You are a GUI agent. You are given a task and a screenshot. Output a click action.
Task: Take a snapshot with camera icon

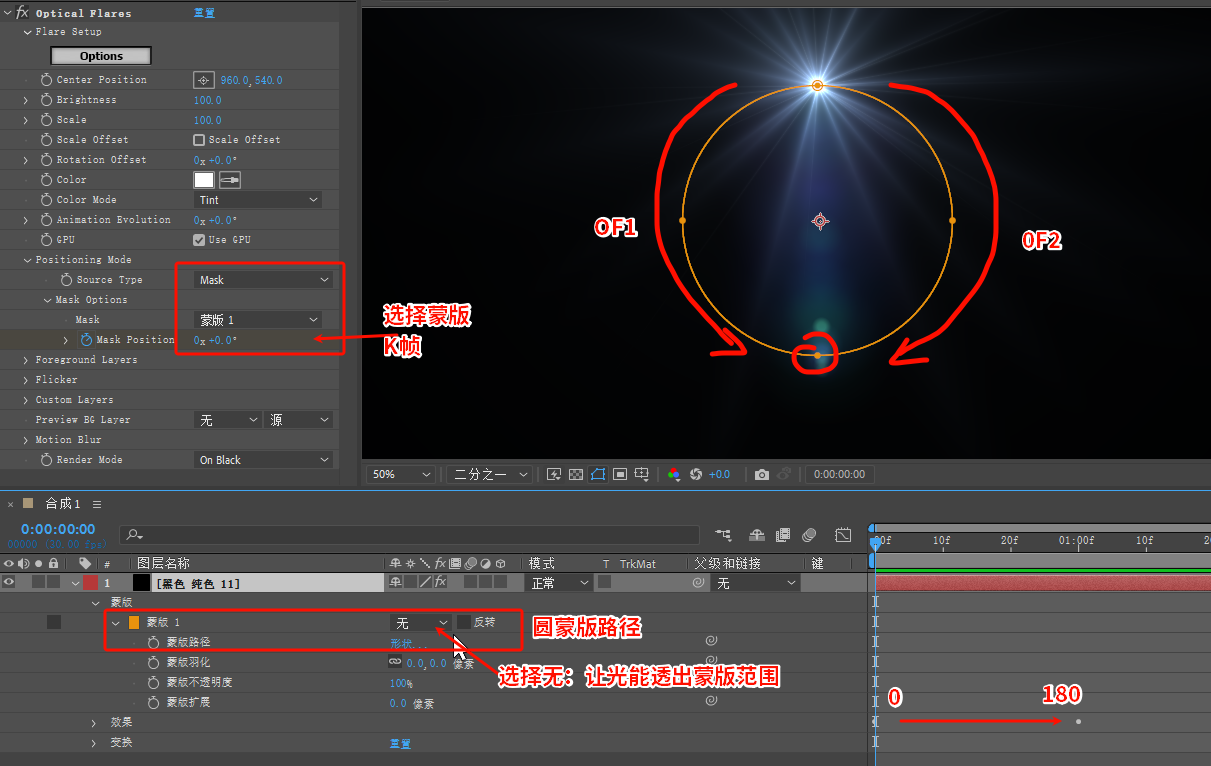tap(762, 474)
